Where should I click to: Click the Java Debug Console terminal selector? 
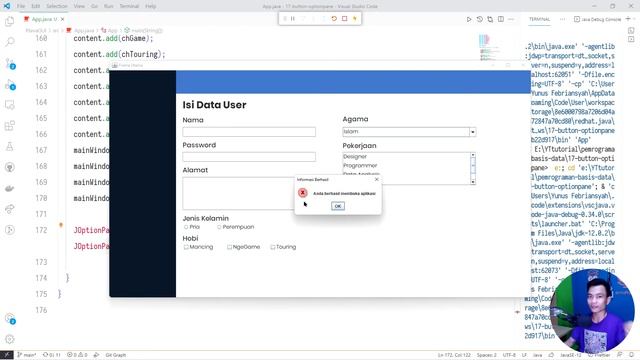pyautogui.click(x=597, y=19)
